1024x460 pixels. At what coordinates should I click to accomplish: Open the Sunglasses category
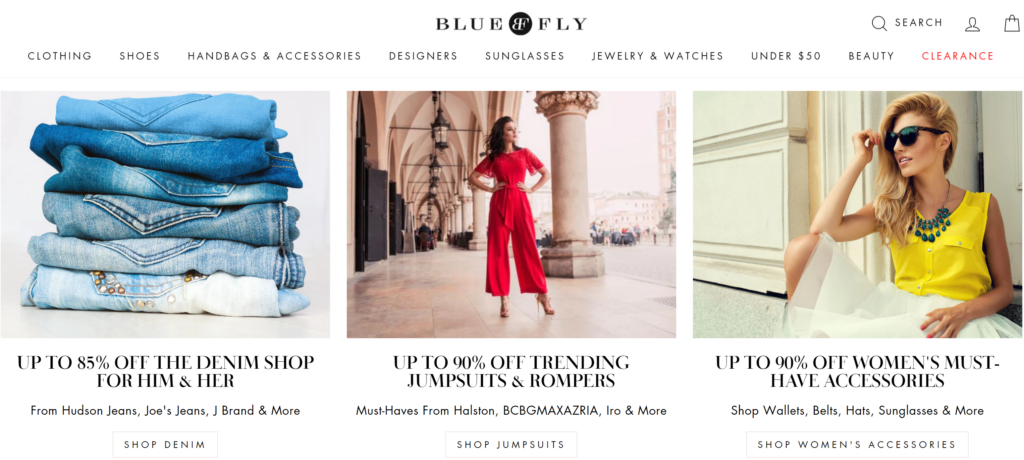click(525, 56)
